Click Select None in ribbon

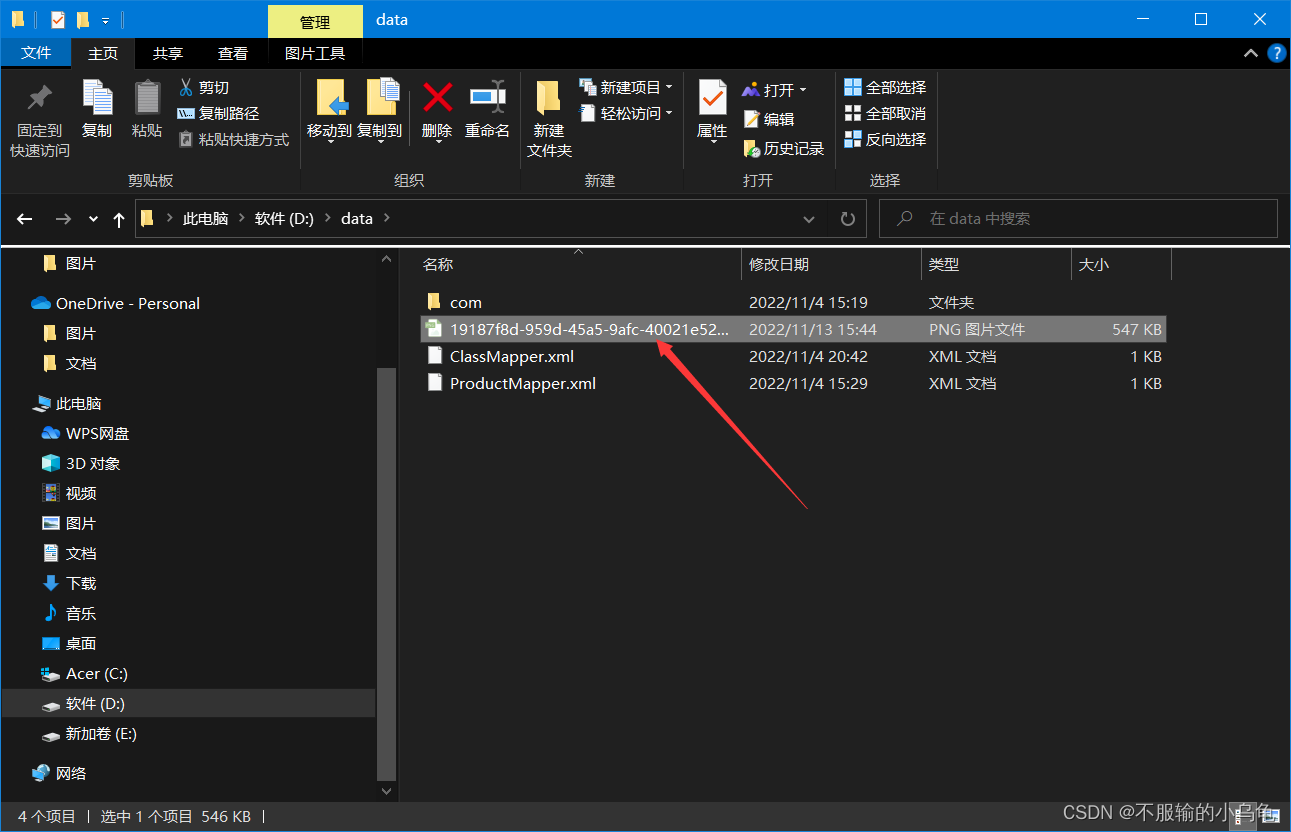885,114
